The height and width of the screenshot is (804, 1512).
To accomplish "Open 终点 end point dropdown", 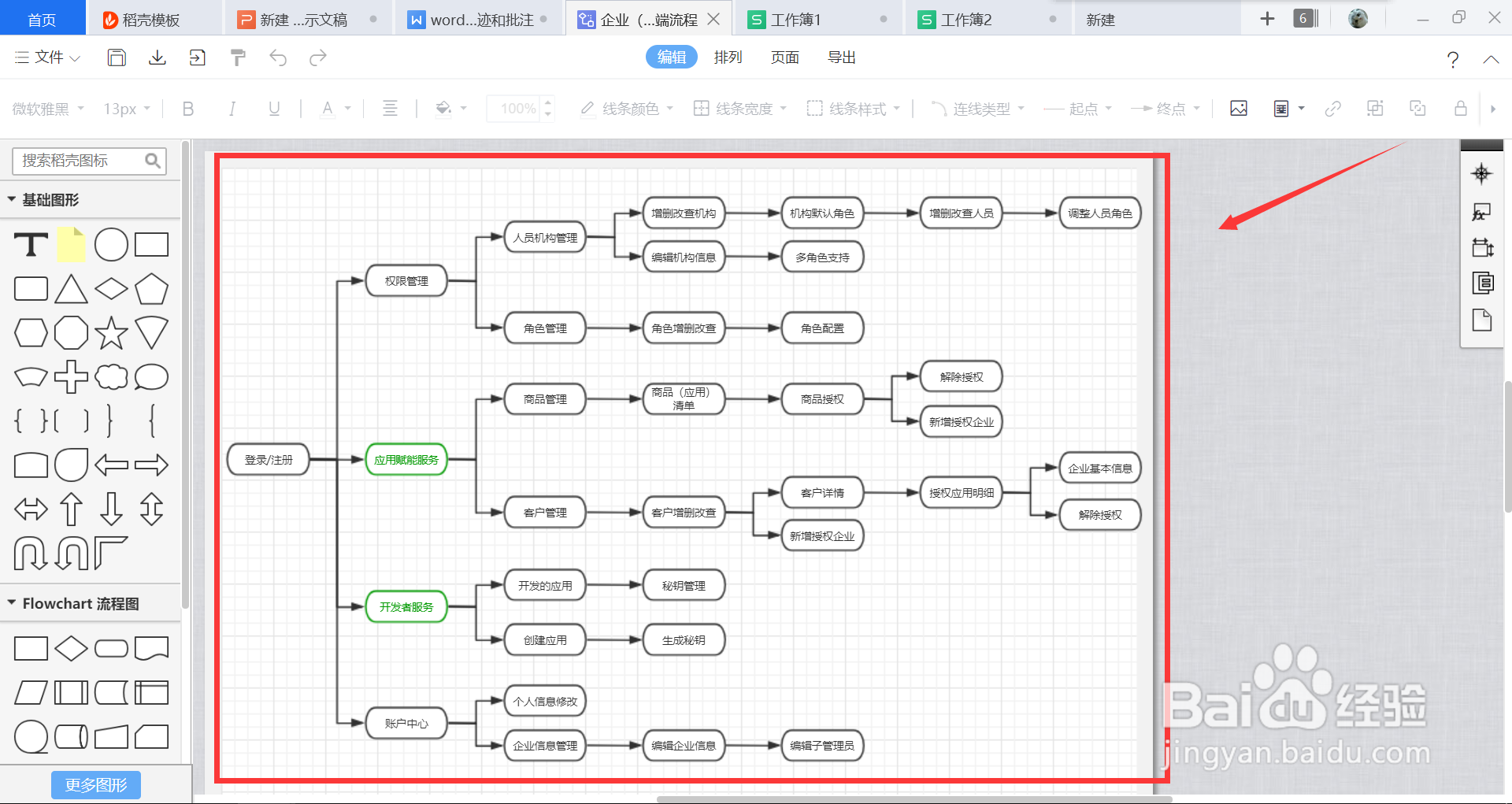I will coord(1165,109).
